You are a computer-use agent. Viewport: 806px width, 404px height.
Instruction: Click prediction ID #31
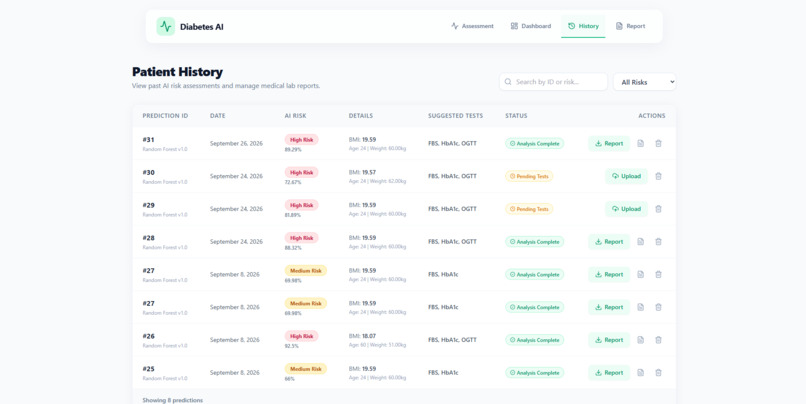pos(148,139)
